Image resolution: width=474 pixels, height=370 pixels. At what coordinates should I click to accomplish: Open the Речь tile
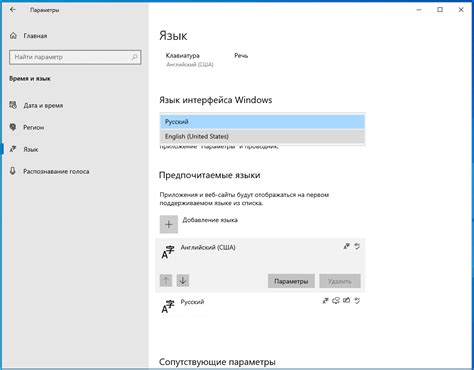pos(241,56)
